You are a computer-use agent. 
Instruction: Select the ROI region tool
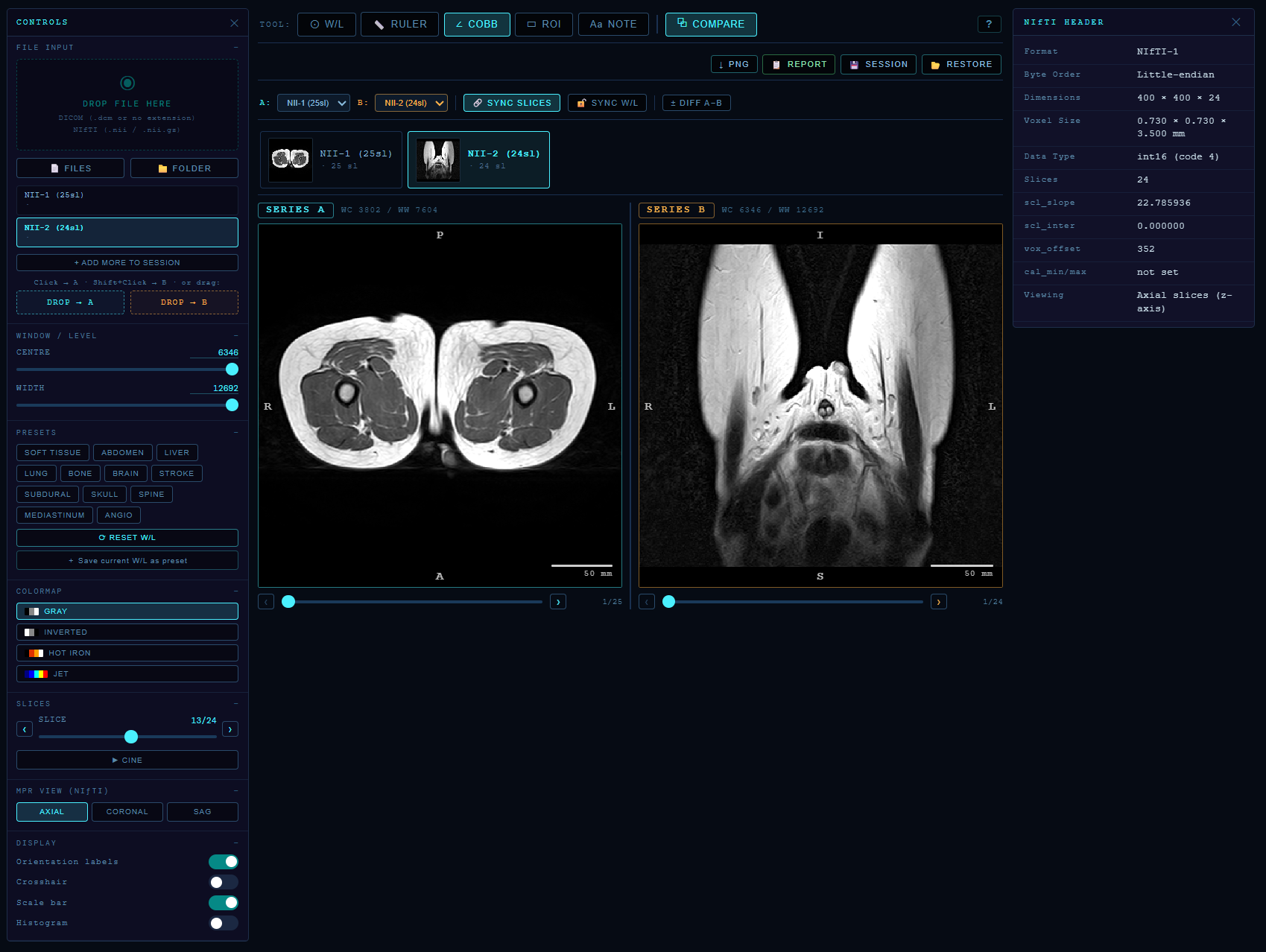pyautogui.click(x=543, y=25)
